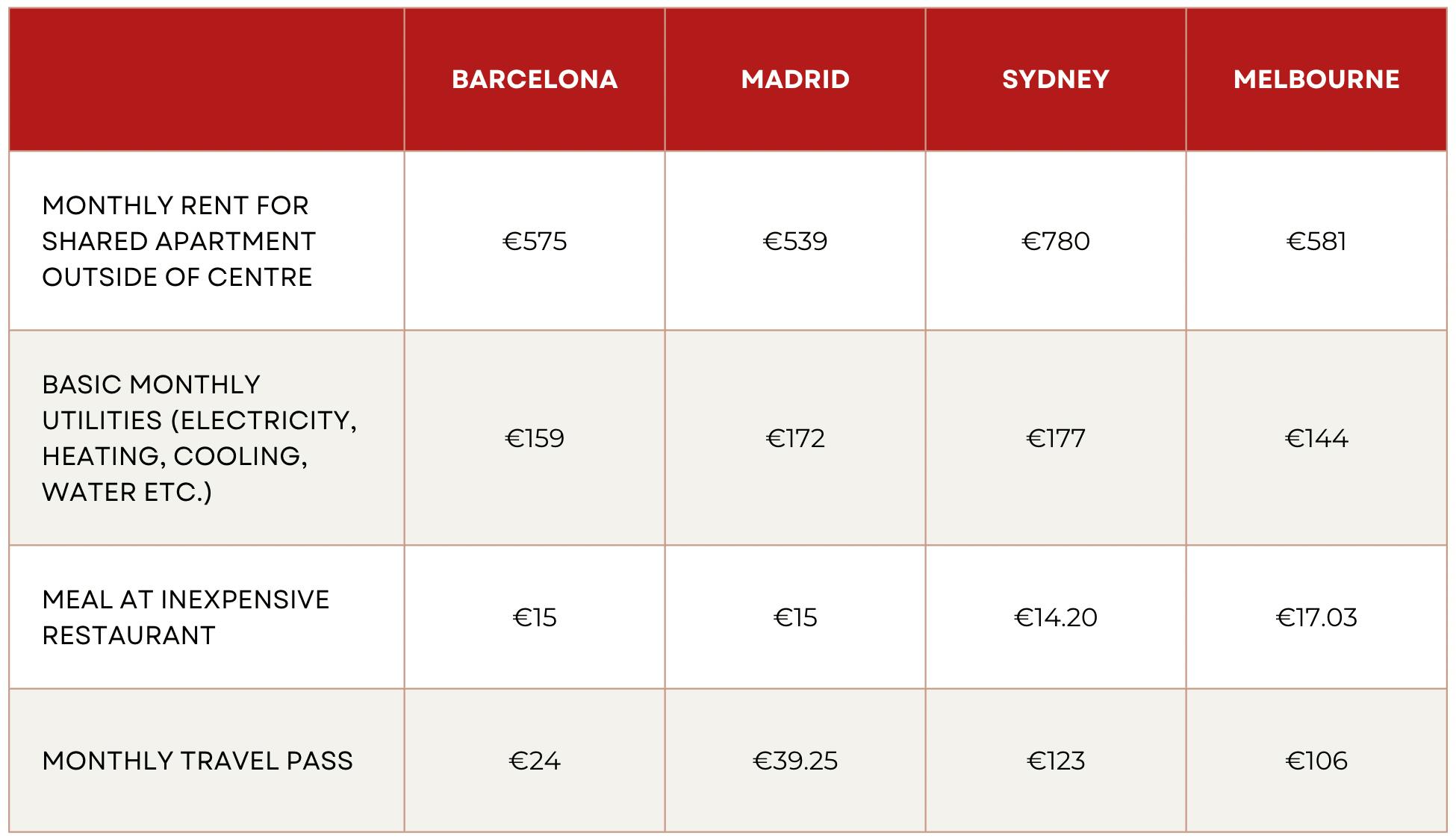Viewport: 1456px width, 839px height.
Task: Select the monthly travel pass row label
Action: pos(198,761)
